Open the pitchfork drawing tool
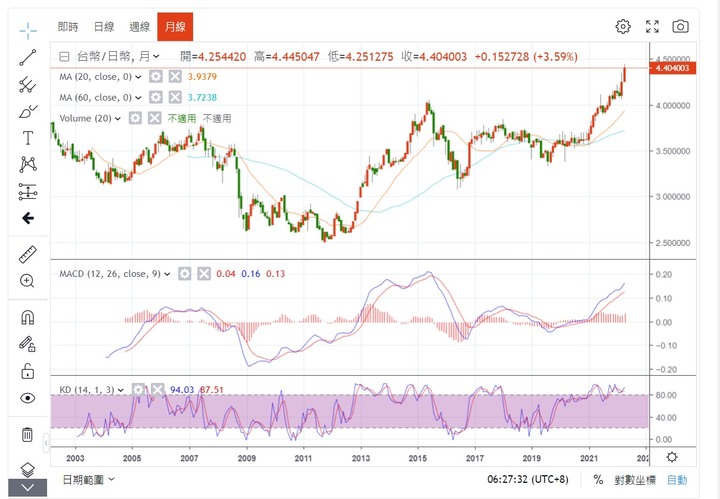Image resolution: width=720 pixels, height=499 pixels. 28,84
